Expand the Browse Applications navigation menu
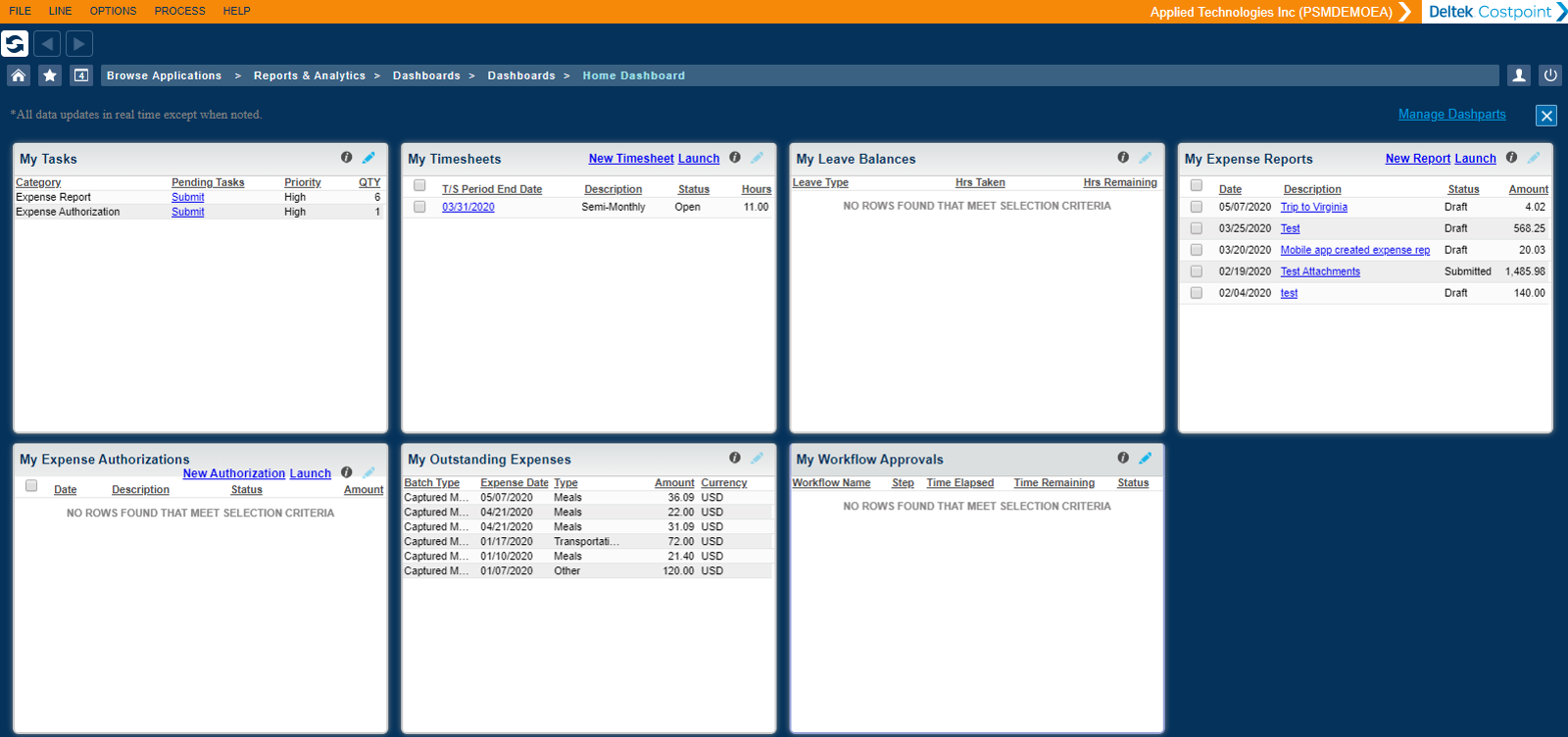 164,75
